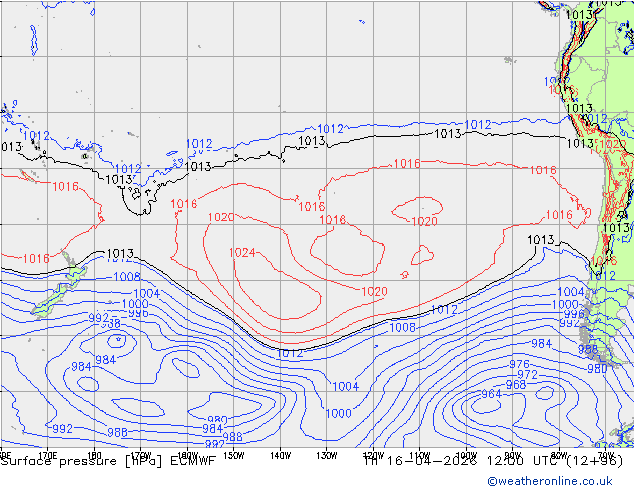Click the 'Surface pressure [hPa] ECMWF' caption
Screen dimensions: 634x490
tap(108, 461)
